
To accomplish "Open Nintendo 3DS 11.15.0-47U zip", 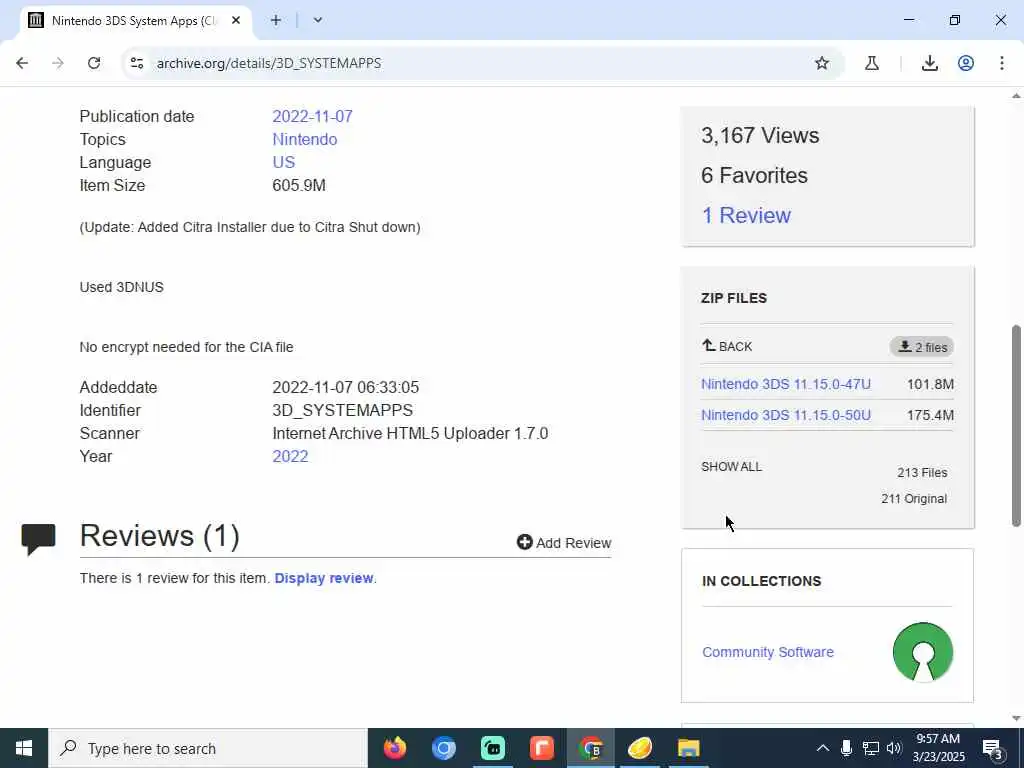I will pyautogui.click(x=786, y=384).
